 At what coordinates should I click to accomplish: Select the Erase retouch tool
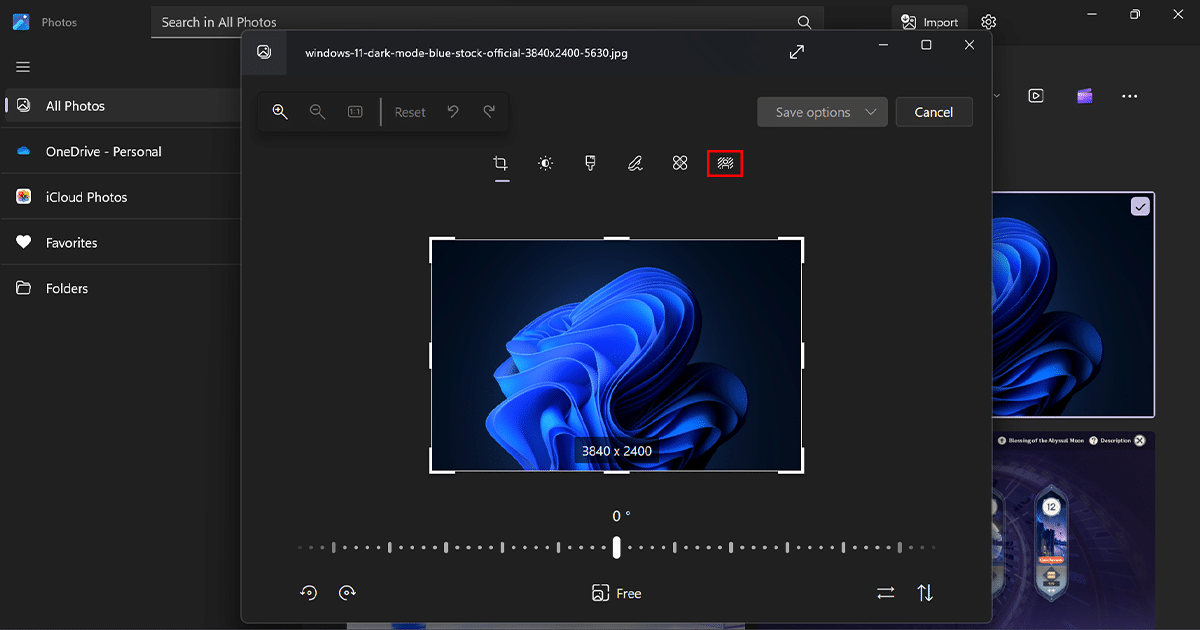click(x=680, y=163)
